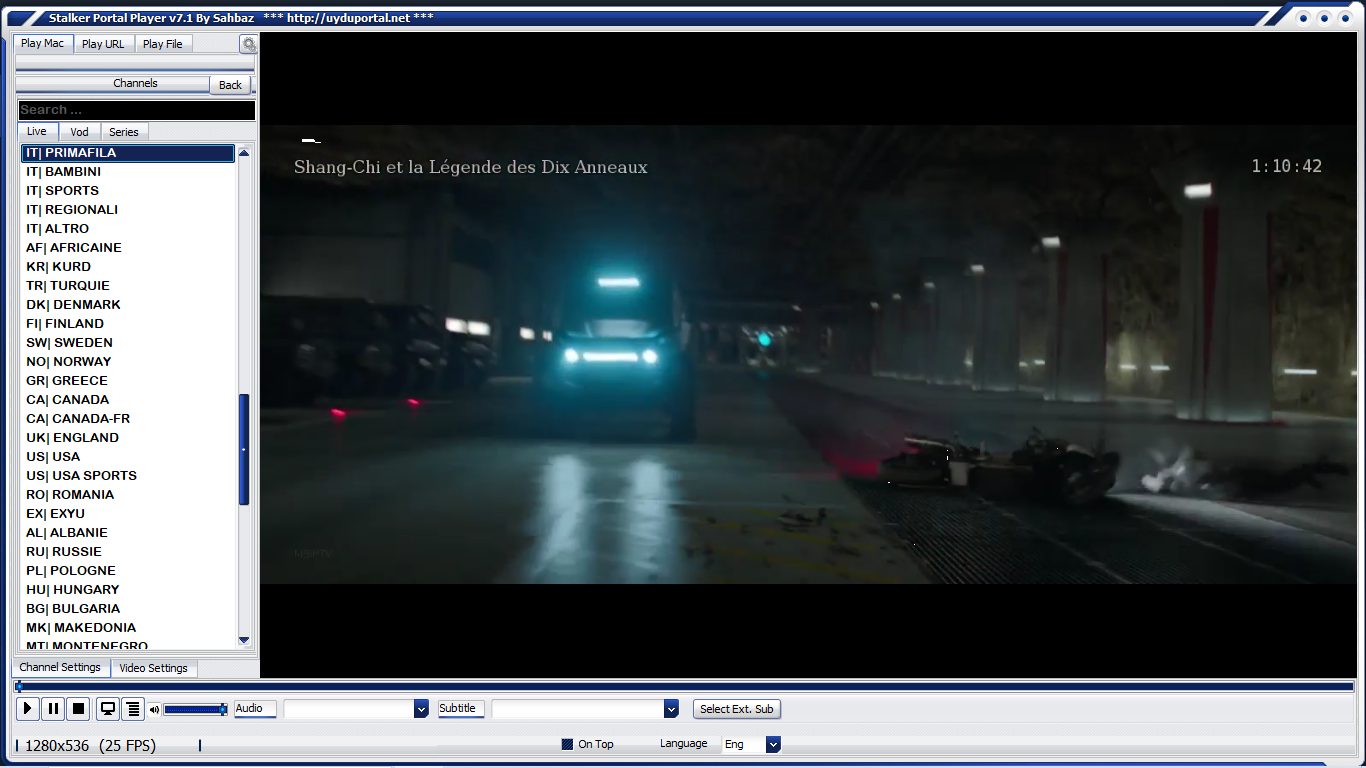Stop the video playback
The image size is (1366, 768).
tap(79, 709)
